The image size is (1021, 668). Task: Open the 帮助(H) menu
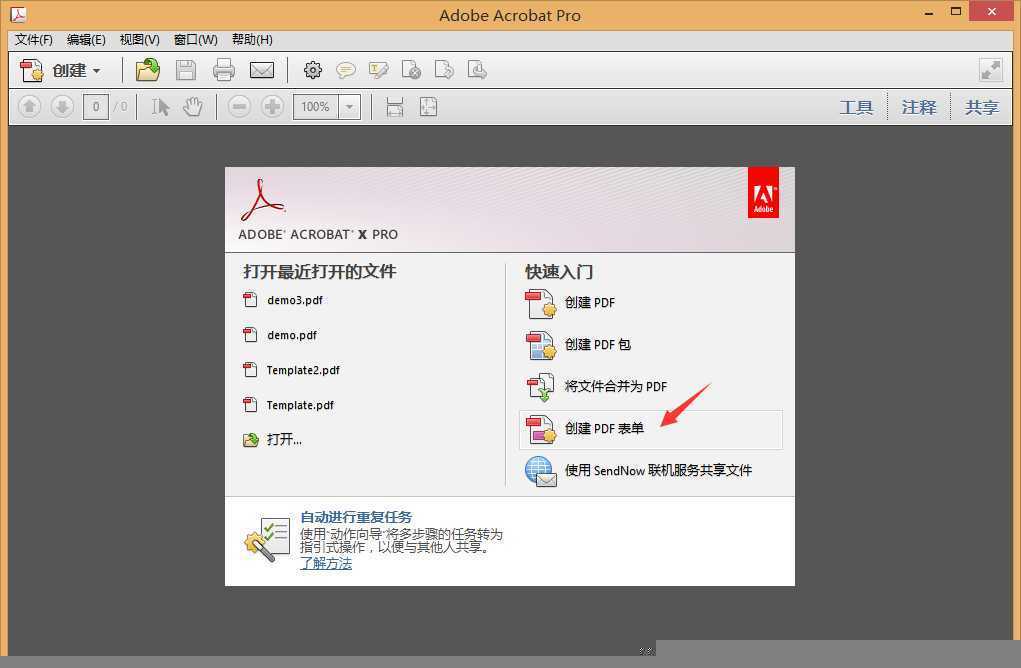click(x=252, y=40)
